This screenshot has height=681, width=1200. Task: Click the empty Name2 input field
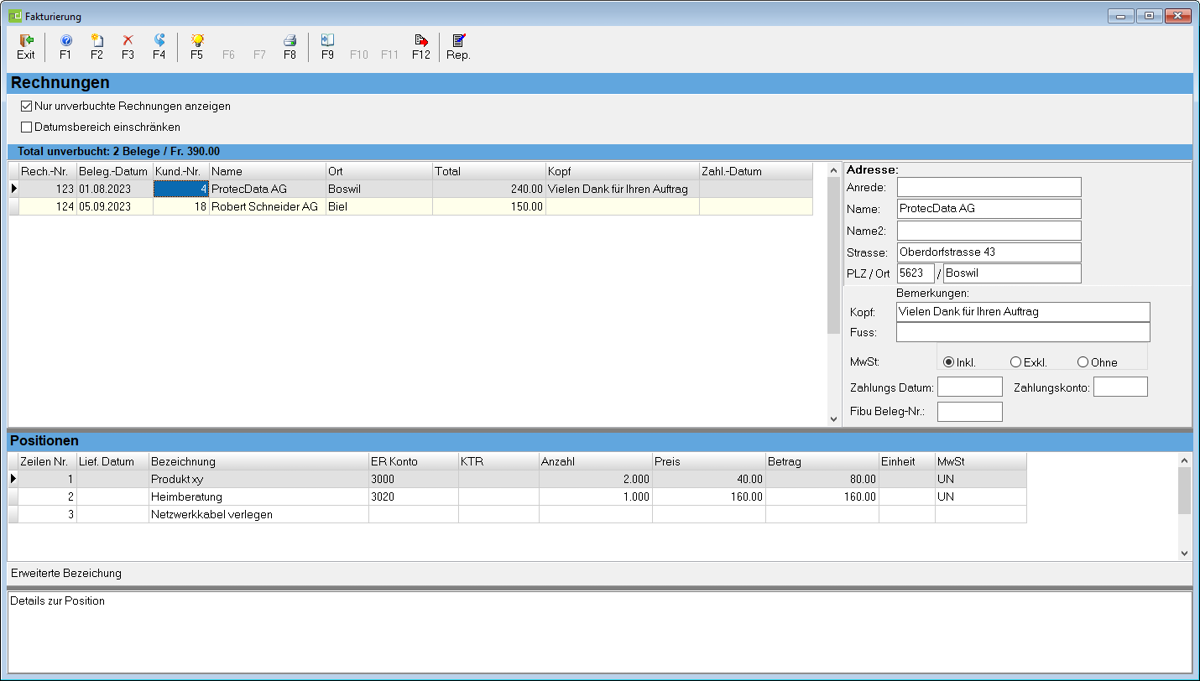click(989, 231)
